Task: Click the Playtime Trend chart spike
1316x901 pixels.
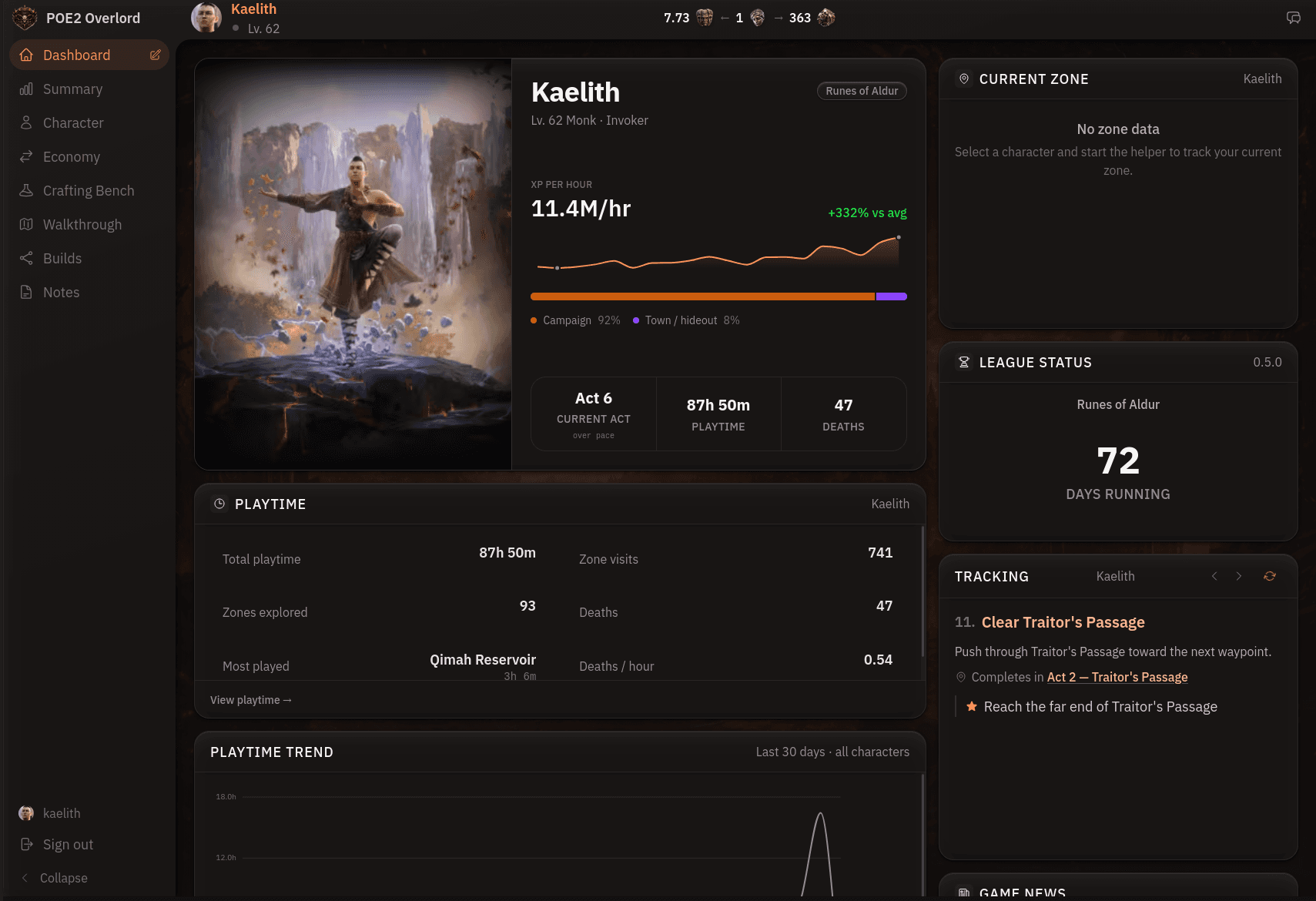Action: tap(819, 853)
